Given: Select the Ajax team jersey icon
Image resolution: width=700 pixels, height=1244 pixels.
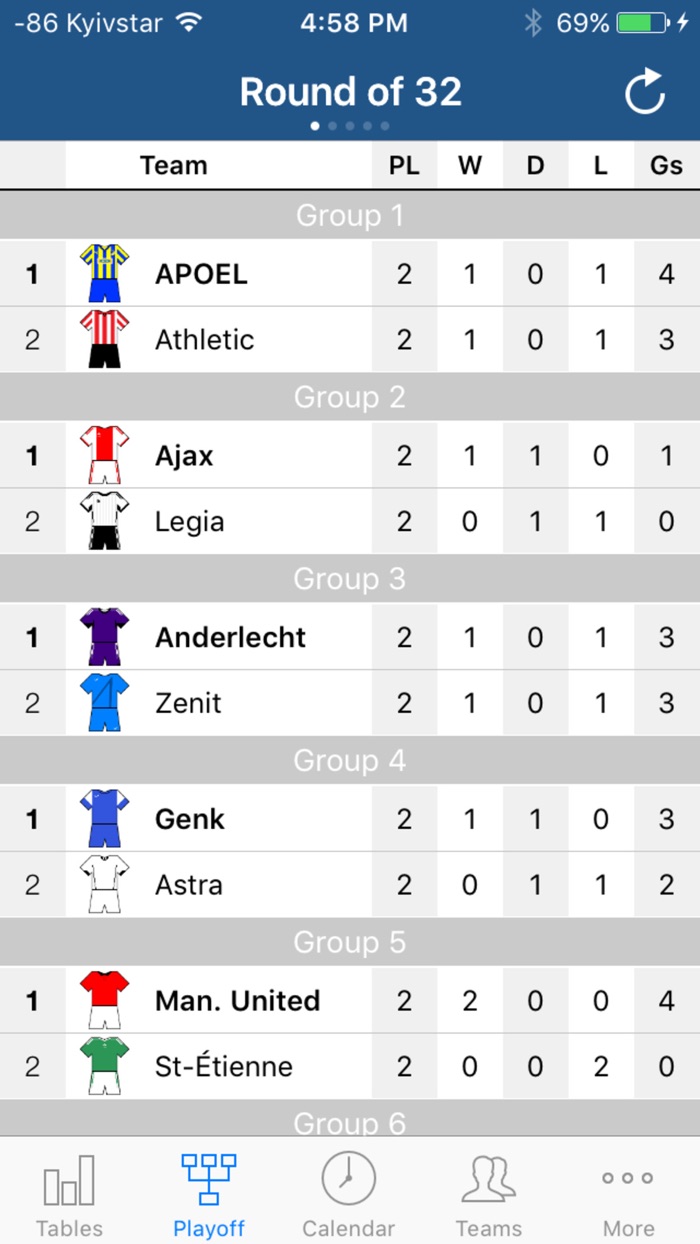Looking at the screenshot, I should (103, 455).
